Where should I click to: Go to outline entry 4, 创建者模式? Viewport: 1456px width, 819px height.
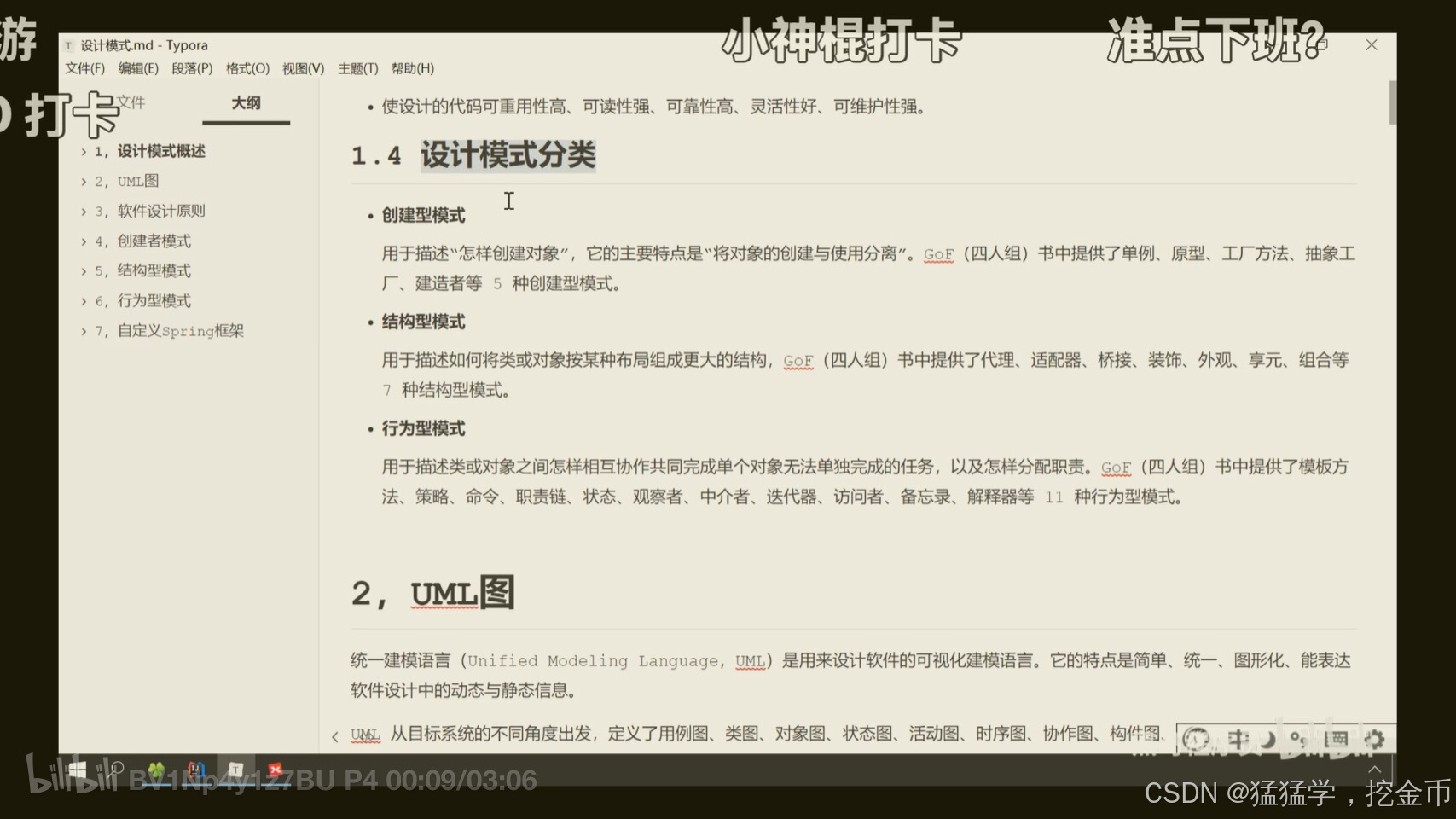click(142, 241)
